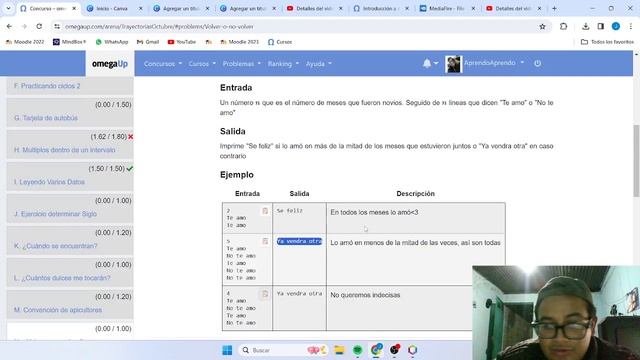Expand the Ayuda menu

(x=319, y=64)
